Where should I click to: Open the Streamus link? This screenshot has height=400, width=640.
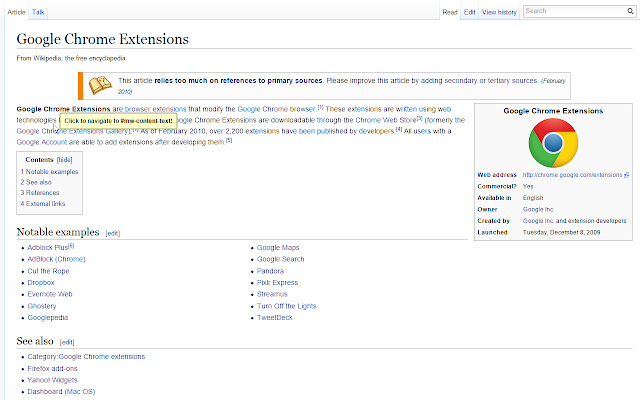[x=272, y=294]
